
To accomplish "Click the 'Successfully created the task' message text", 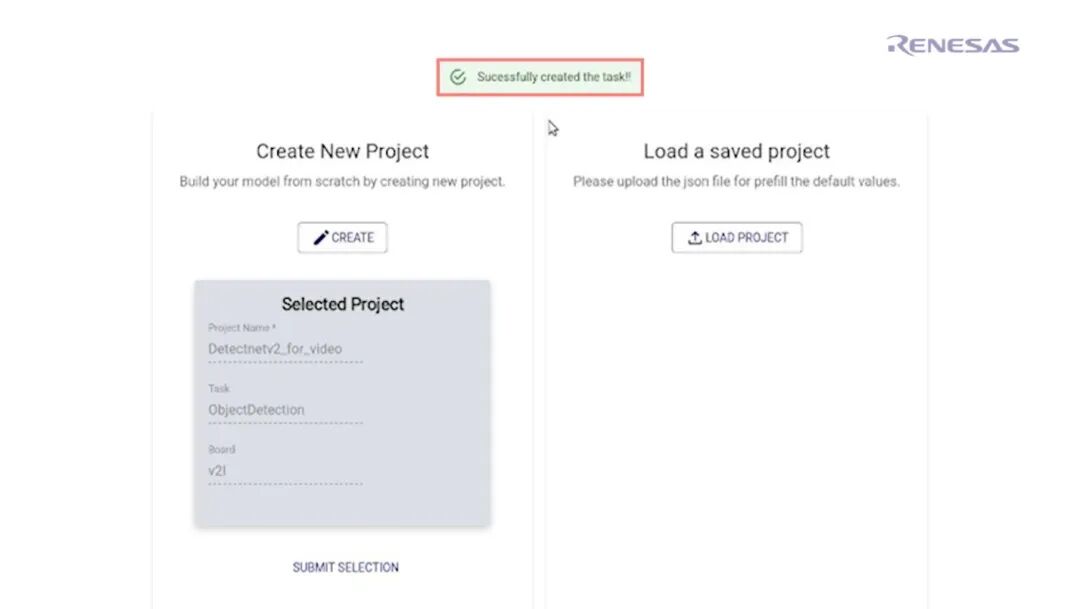I will coord(553,77).
